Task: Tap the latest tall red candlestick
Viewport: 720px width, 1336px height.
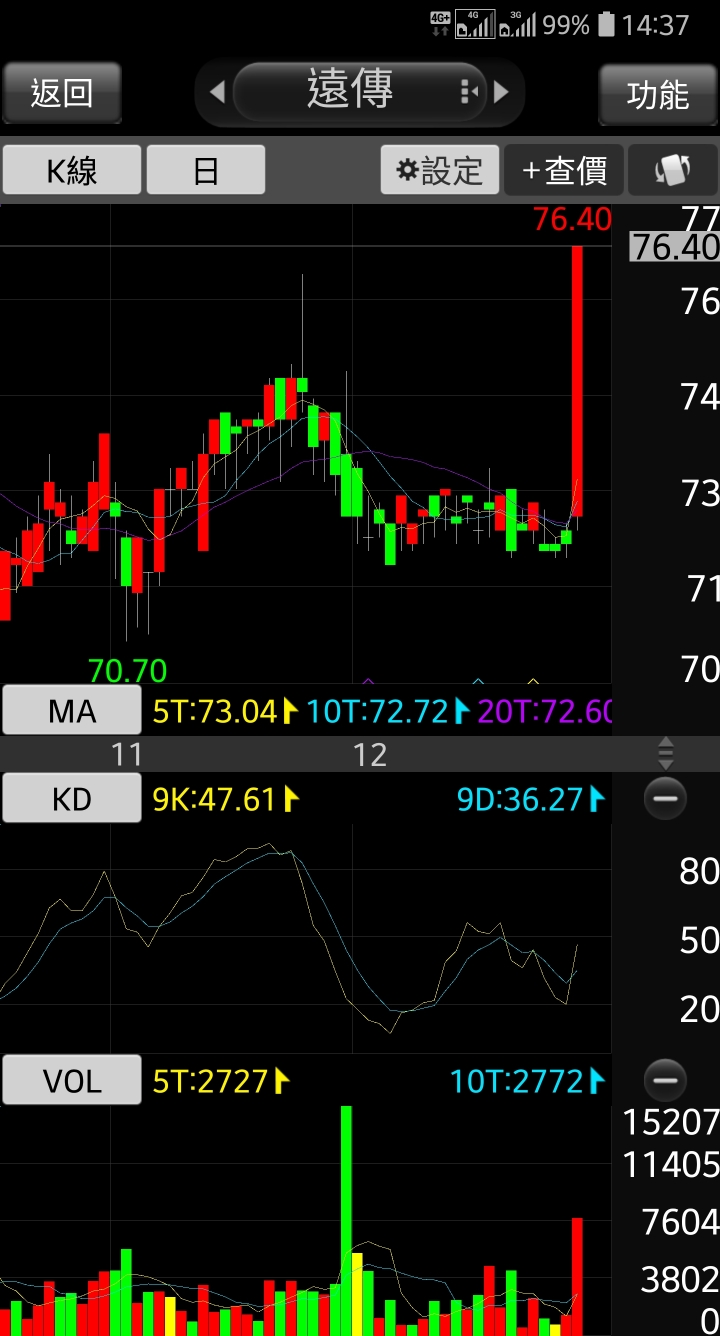Action: click(x=577, y=380)
